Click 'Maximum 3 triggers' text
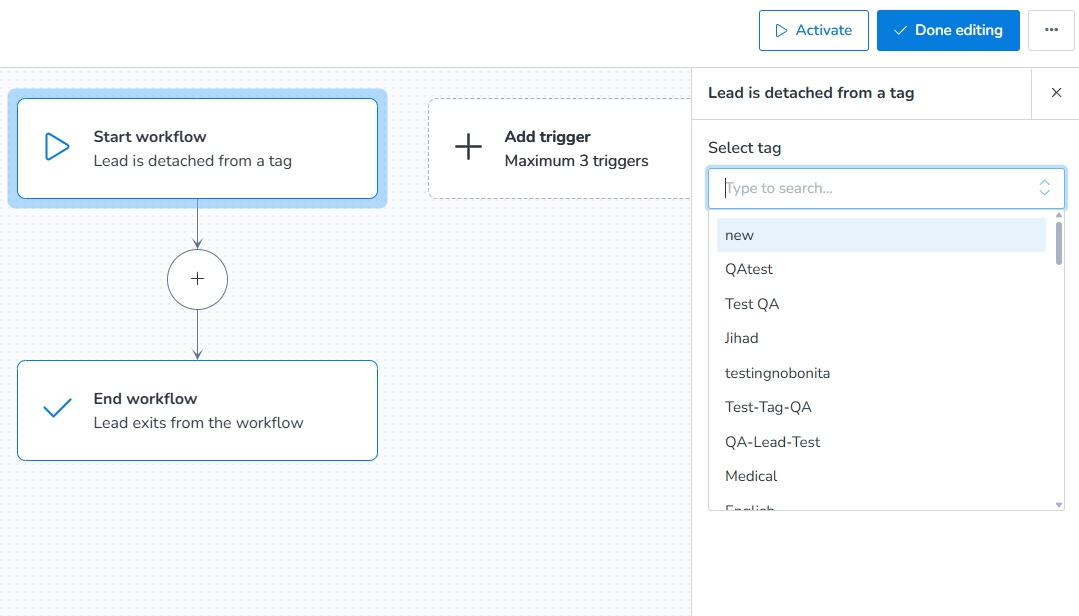The image size is (1079, 616). (576, 160)
